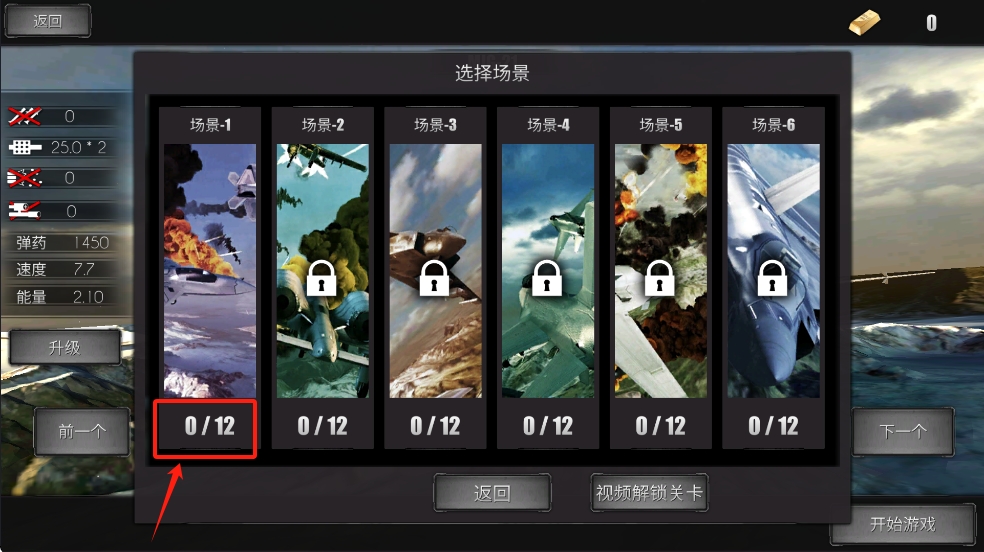The height and width of the screenshot is (552, 984).
Task: Click the gold bar currency icon
Action: (864, 23)
